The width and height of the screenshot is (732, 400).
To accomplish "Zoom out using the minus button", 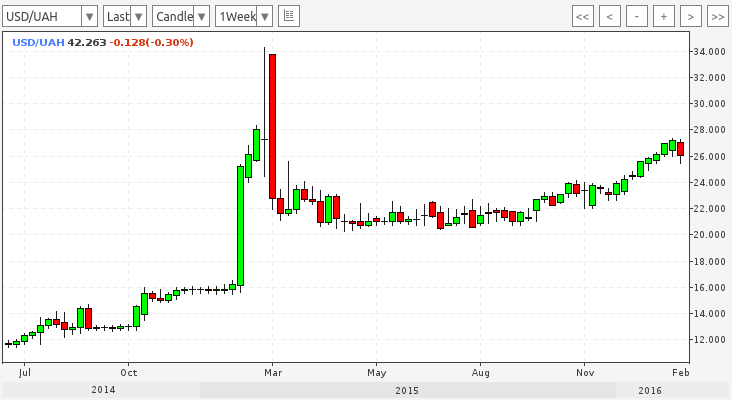I will click(637, 16).
